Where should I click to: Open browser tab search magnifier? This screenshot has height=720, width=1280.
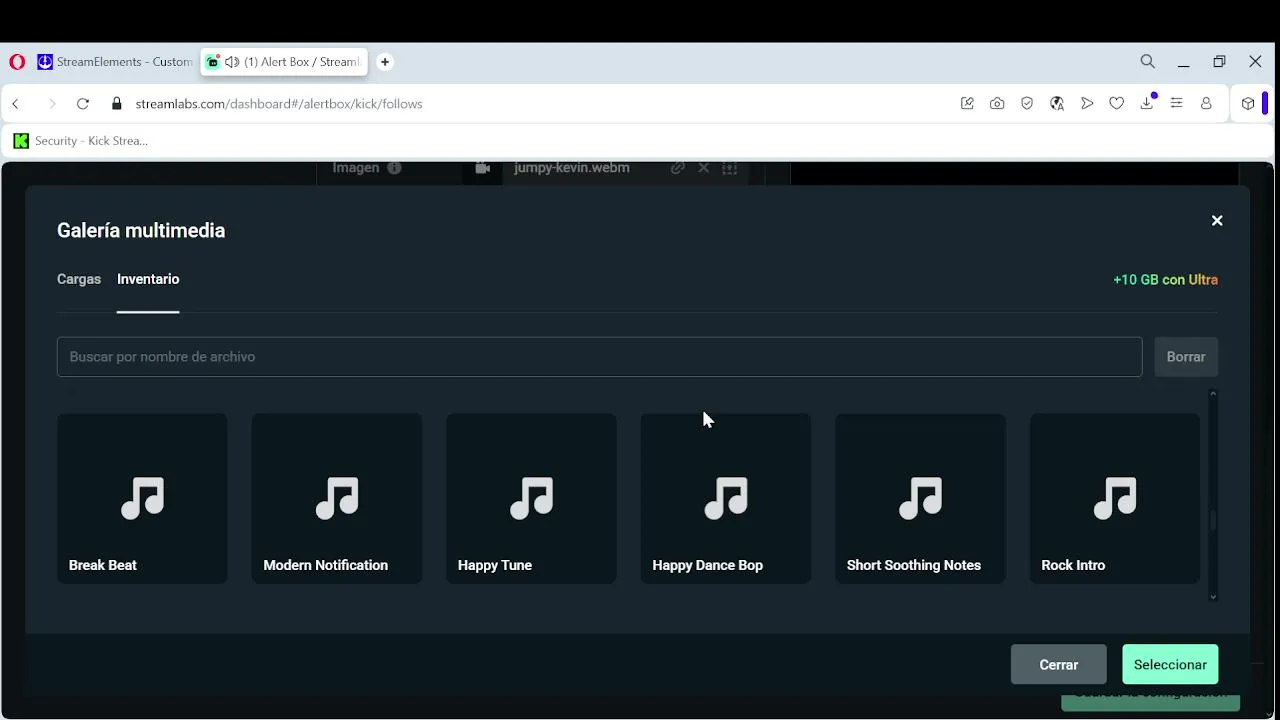click(x=1148, y=62)
